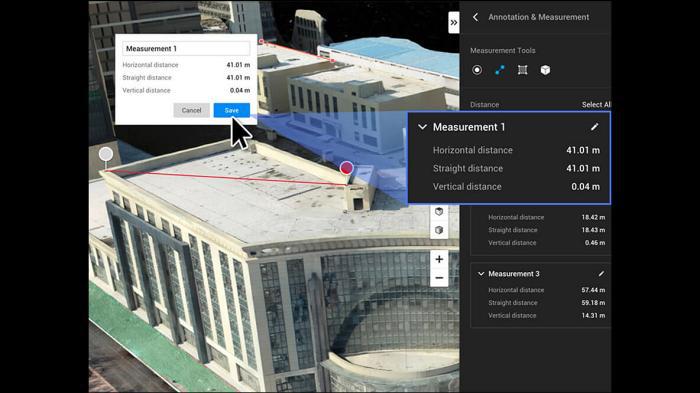Click Select All in Distance section
This screenshot has width=700, height=393.
596,105
